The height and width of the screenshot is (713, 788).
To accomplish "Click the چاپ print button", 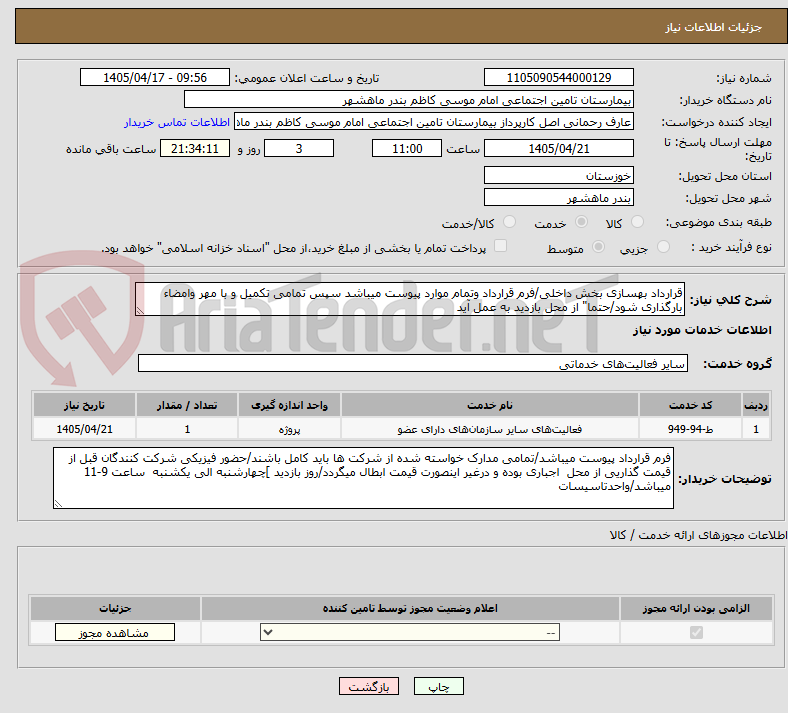I will point(439,686).
